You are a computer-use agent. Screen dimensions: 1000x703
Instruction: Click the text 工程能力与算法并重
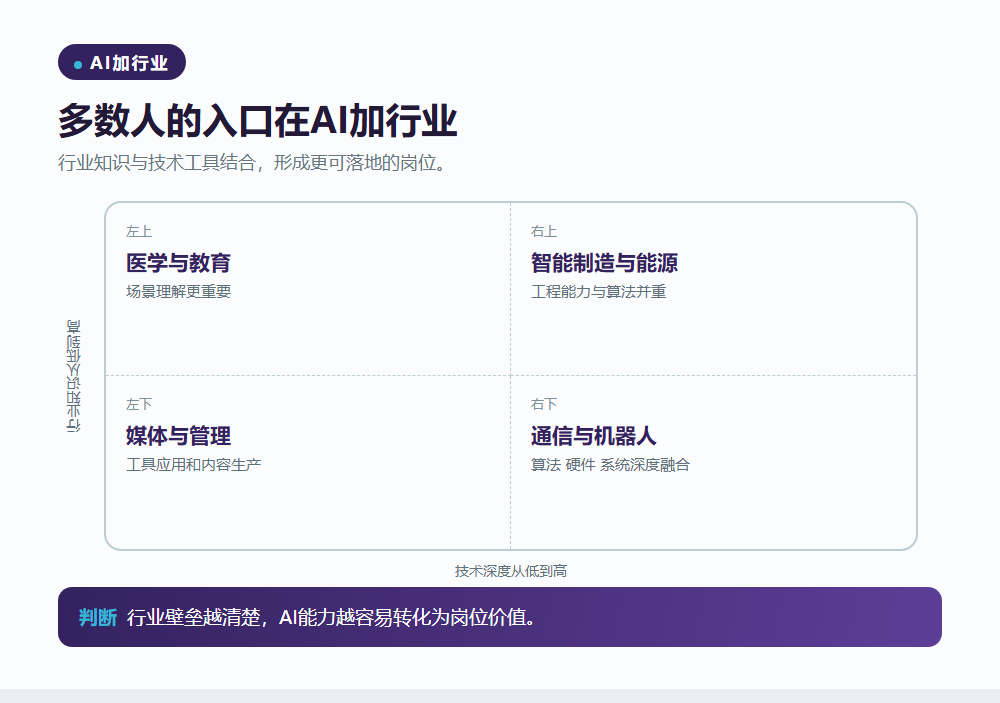tap(598, 292)
